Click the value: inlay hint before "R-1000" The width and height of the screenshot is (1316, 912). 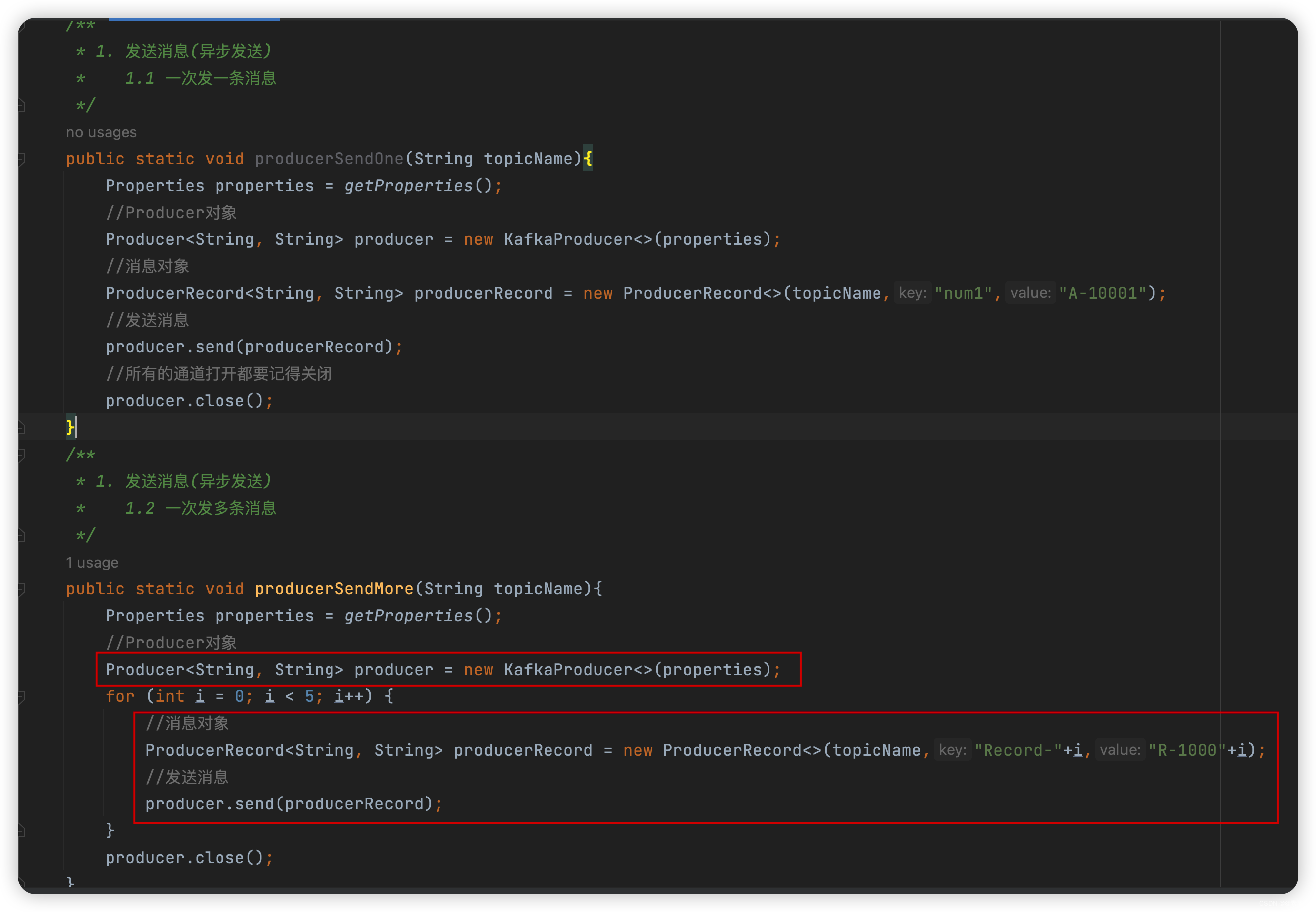[1120, 750]
